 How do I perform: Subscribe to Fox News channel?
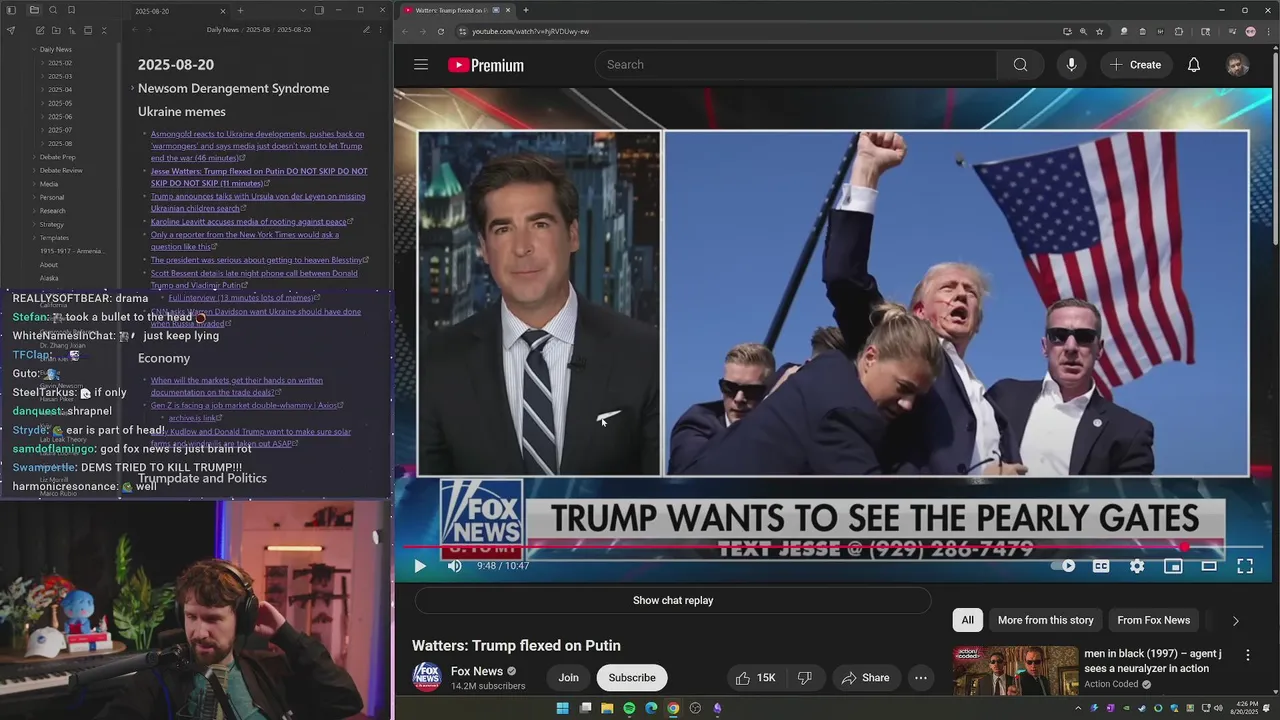pyautogui.click(x=632, y=678)
